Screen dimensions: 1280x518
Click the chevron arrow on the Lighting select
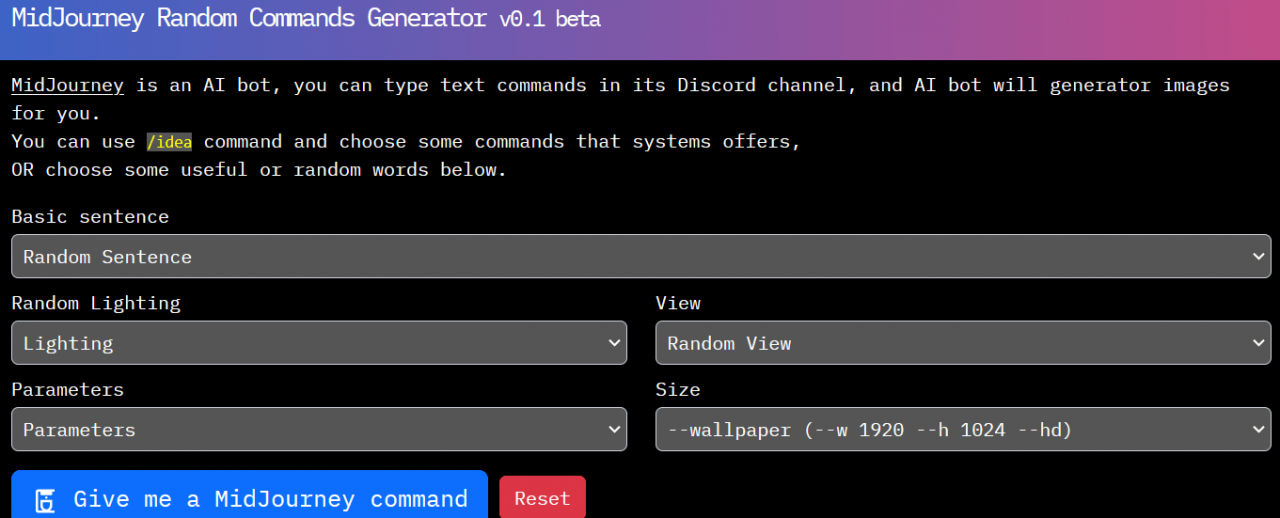[614, 343]
